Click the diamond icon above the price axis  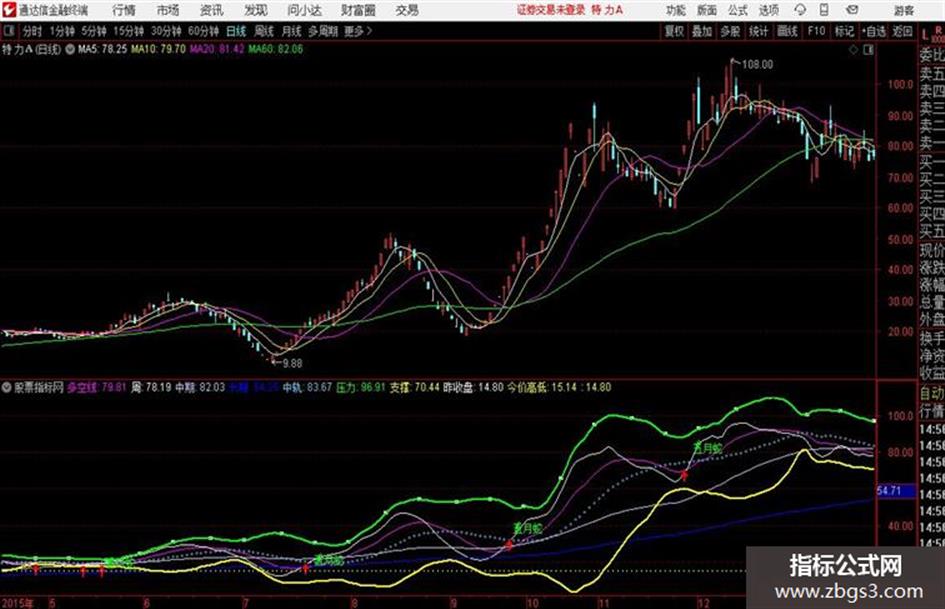[853, 50]
